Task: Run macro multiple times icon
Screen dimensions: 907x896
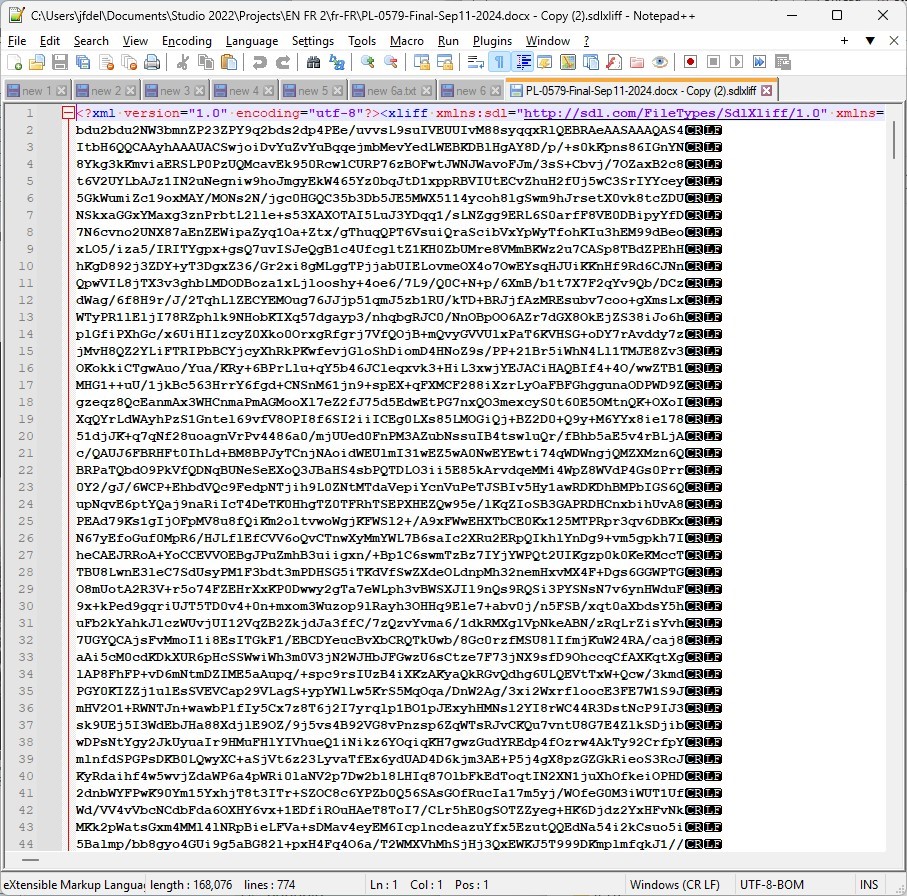Action: click(x=759, y=62)
